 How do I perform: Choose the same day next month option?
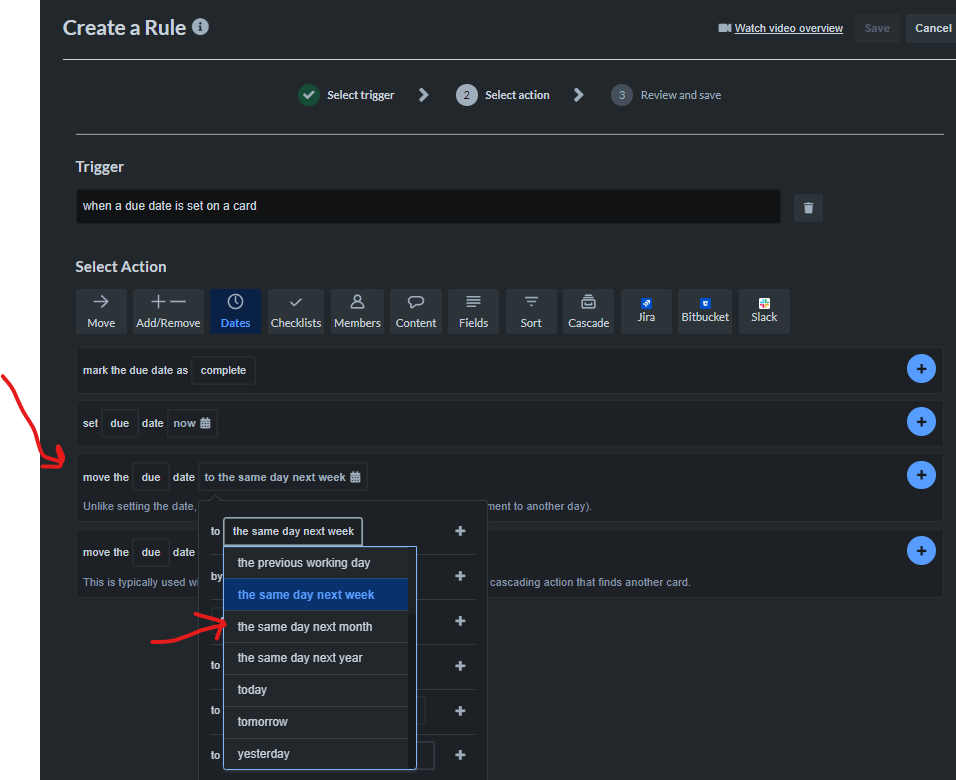tap(316, 627)
